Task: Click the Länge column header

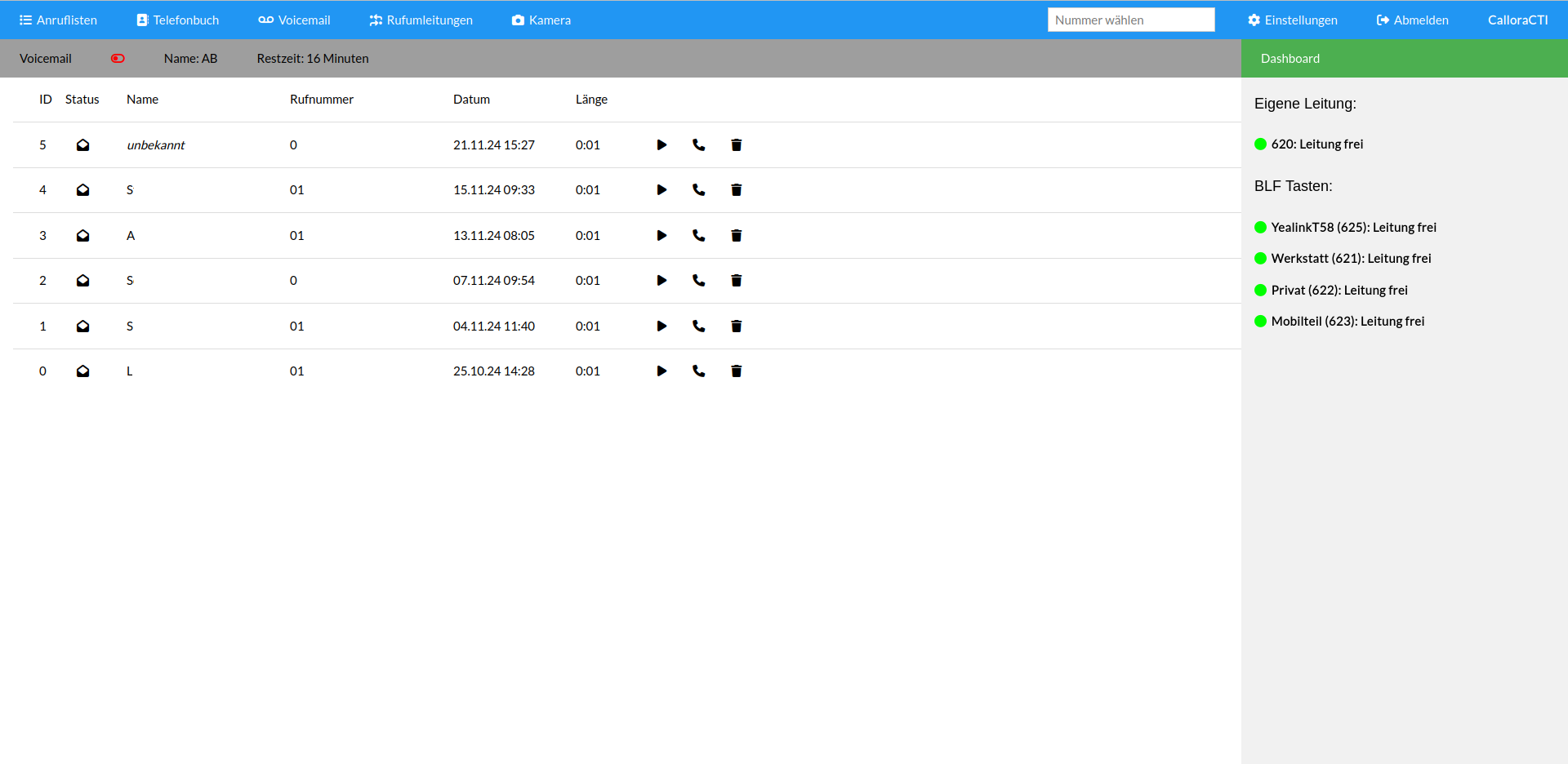Action: click(x=592, y=100)
